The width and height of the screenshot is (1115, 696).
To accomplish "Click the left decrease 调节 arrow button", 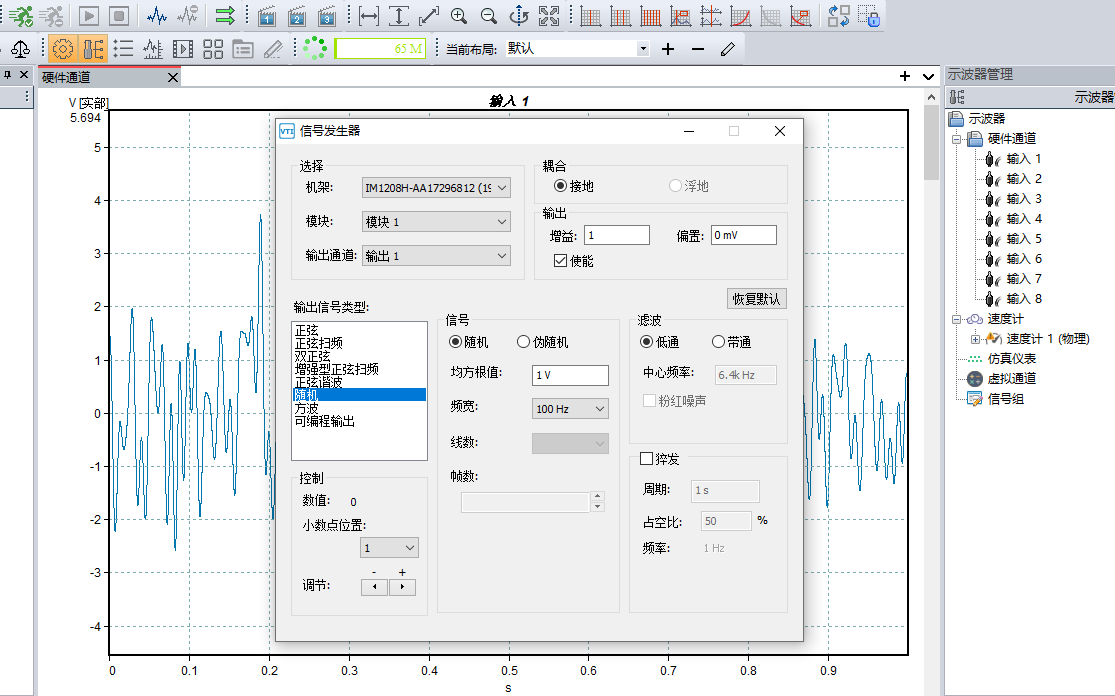I will click(x=375, y=587).
